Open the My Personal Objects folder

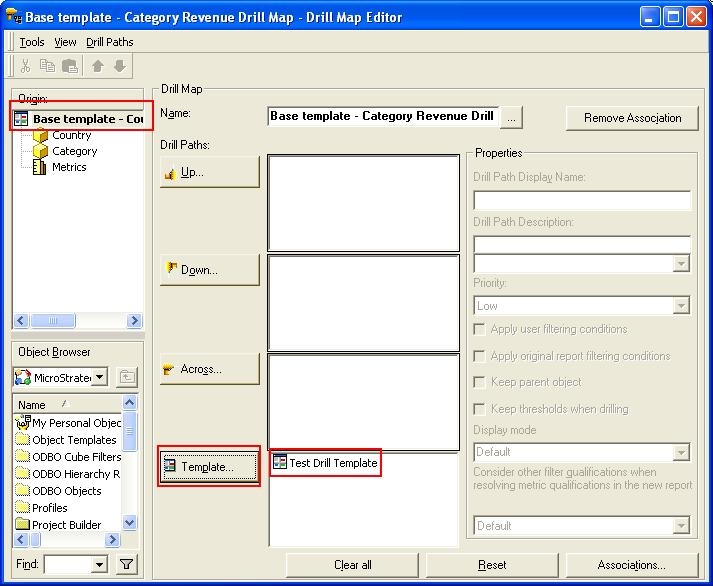click(x=68, y=423)
